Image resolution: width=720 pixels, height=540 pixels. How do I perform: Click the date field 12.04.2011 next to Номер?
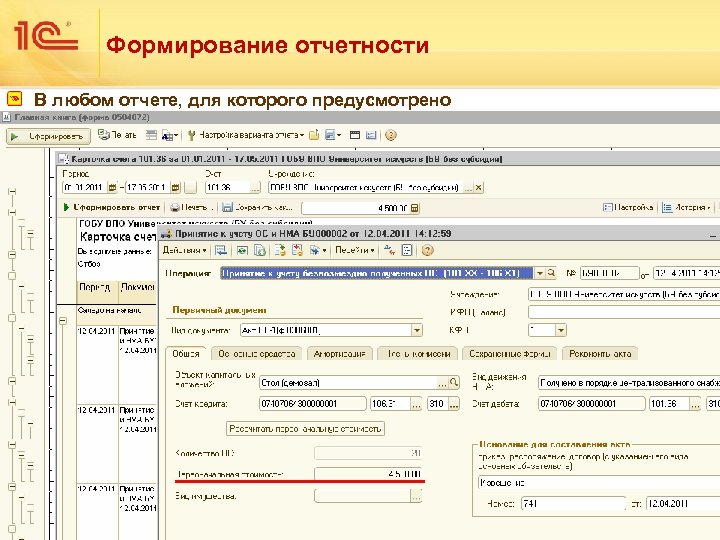click(683, 504)
